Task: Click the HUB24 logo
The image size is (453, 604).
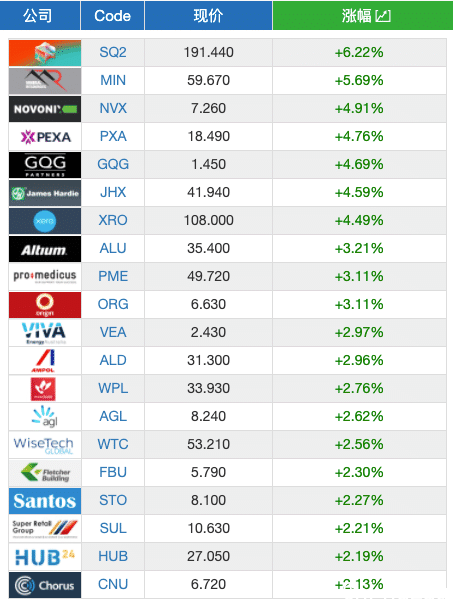Action: [x=45, y=557]
